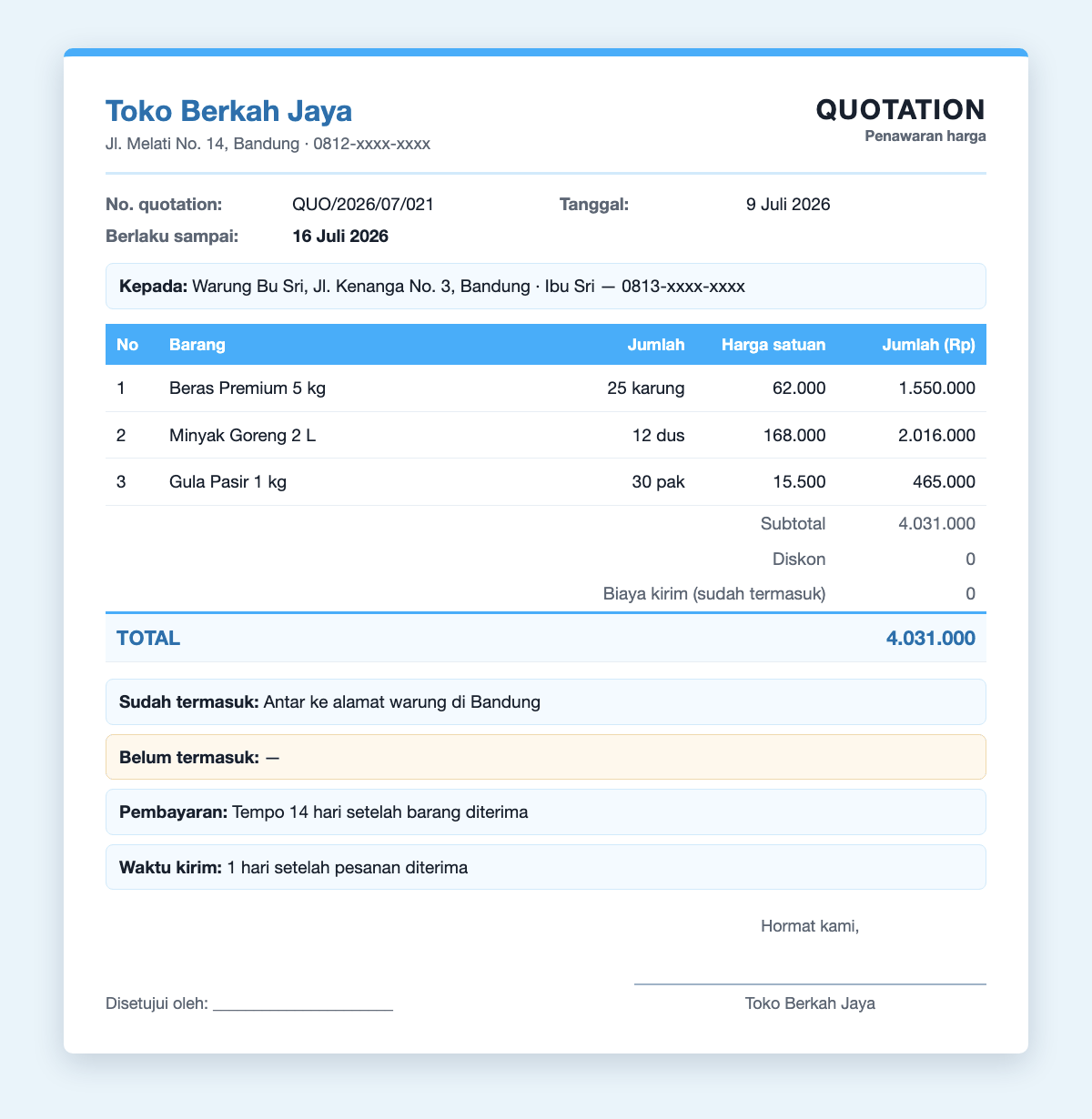Viewport: 1092px width, 1119px height.
Task: Click the quantity 25 karung
Action: coord(646,388)
